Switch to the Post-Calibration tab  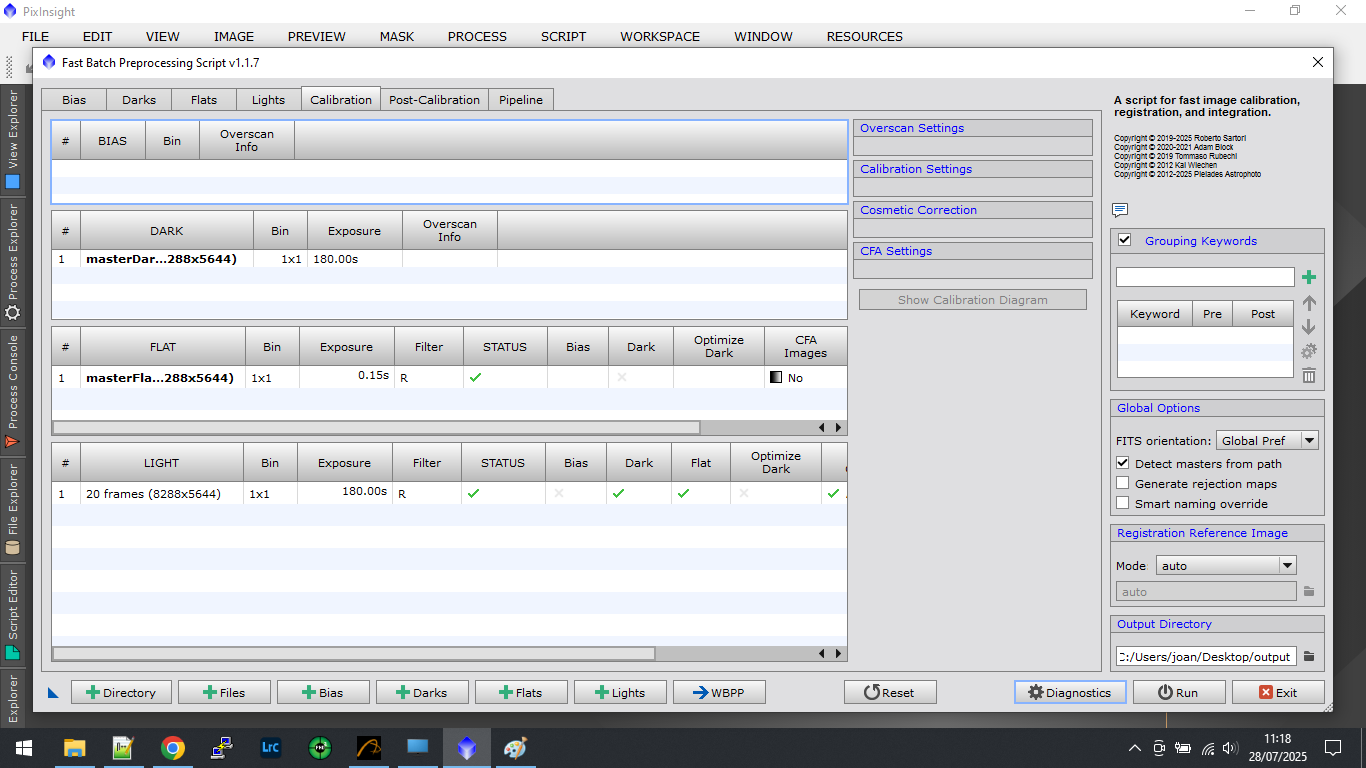[x=435, y=100]
